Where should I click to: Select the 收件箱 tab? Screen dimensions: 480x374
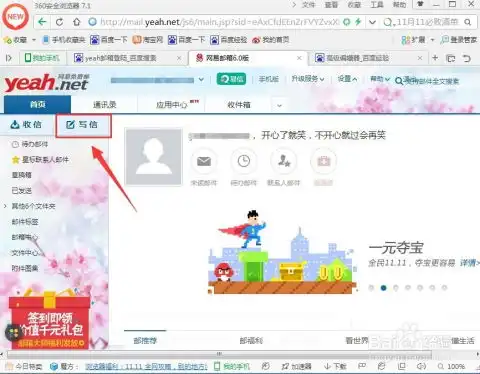pos(239,105)
